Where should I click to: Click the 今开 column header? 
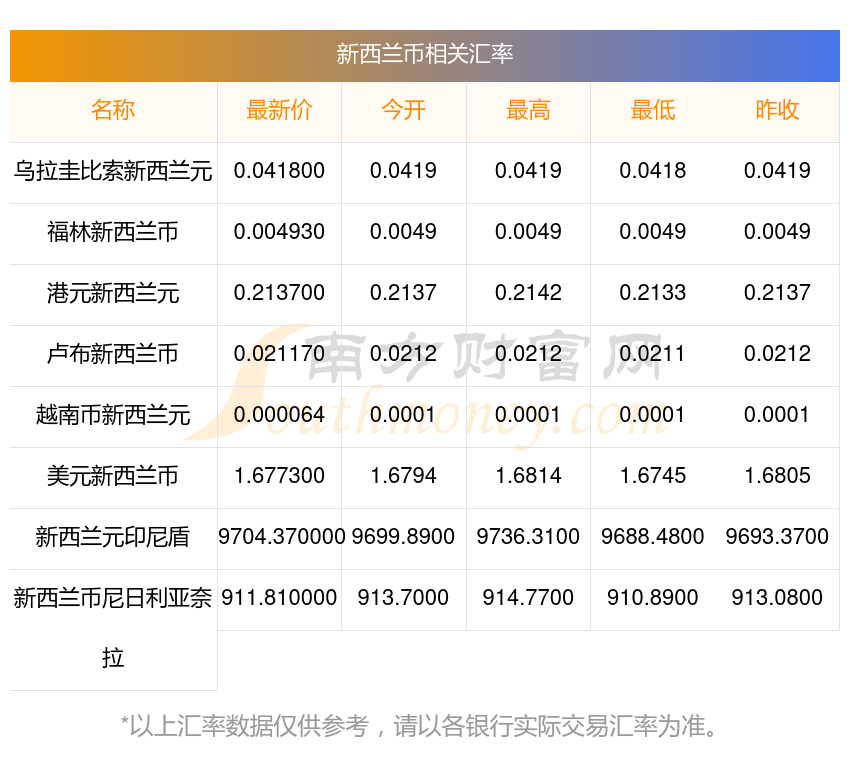[x=403, y=110]
